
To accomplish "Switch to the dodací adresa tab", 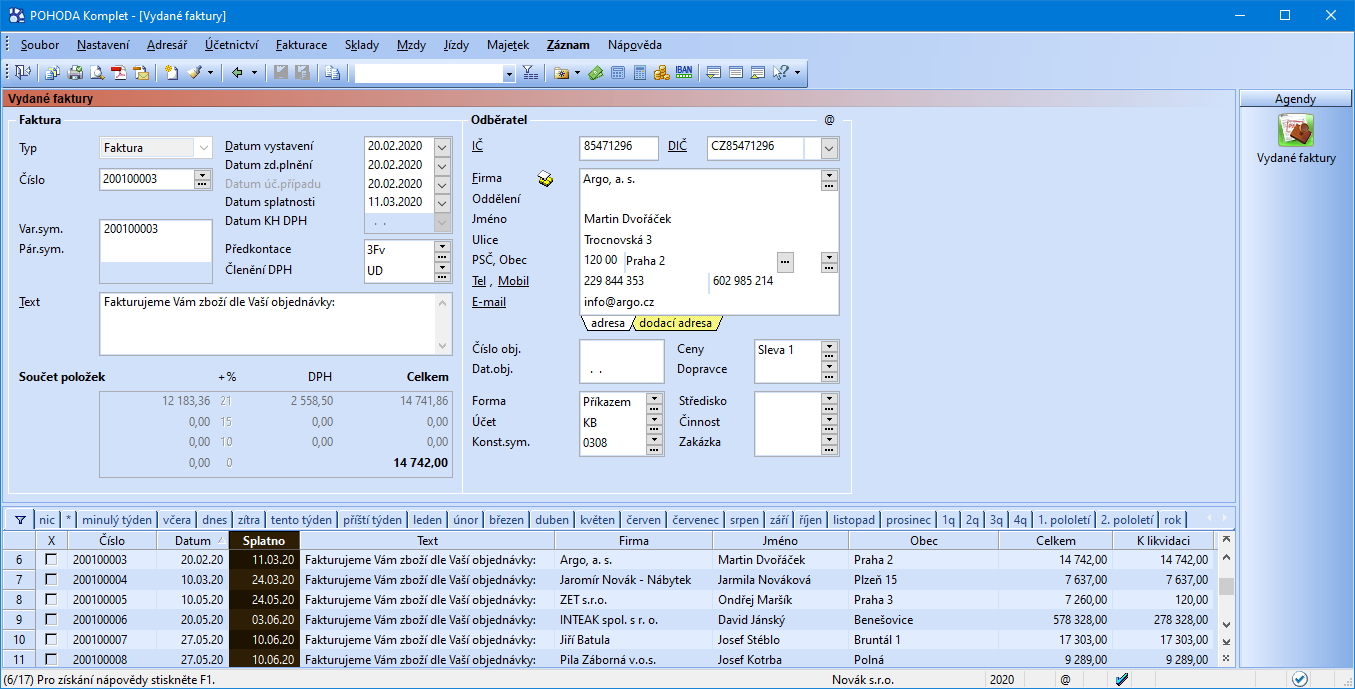I will pos(676,323).
